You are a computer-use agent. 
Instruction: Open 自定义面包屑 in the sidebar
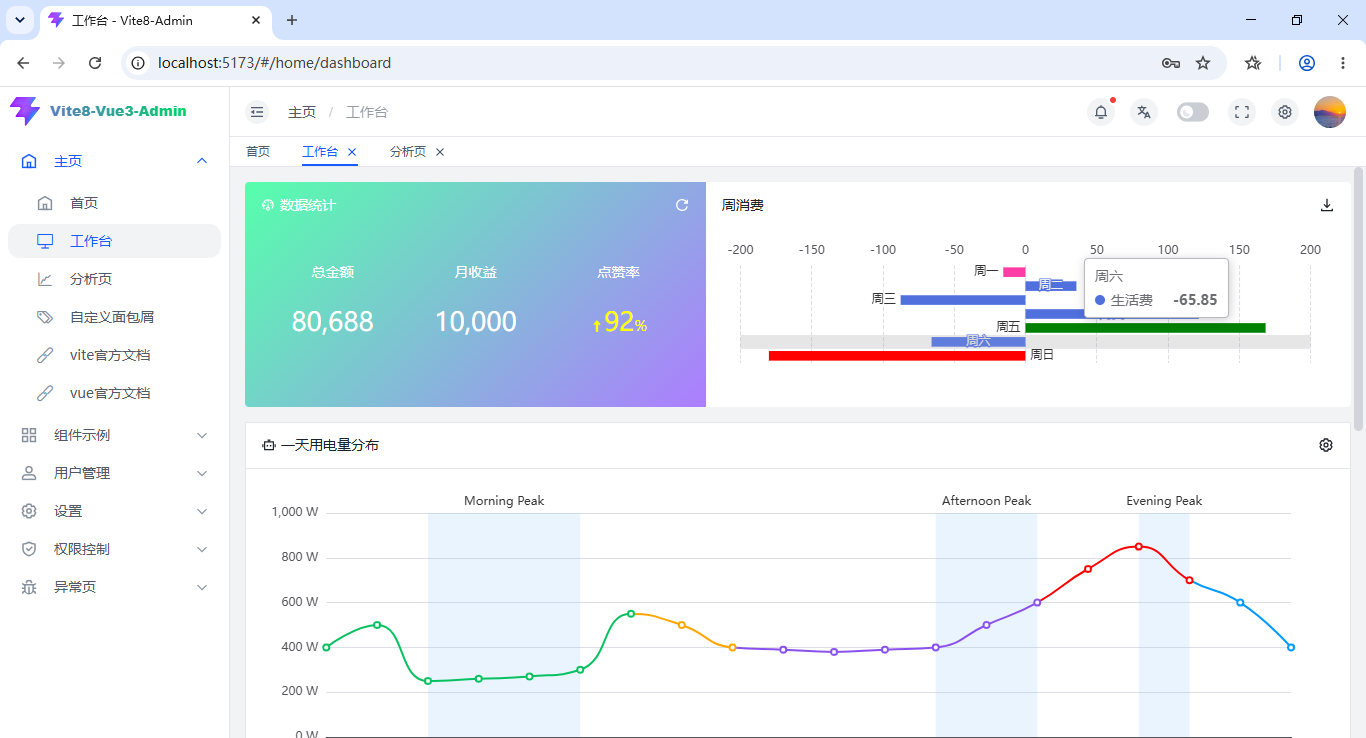coord(114,317)
